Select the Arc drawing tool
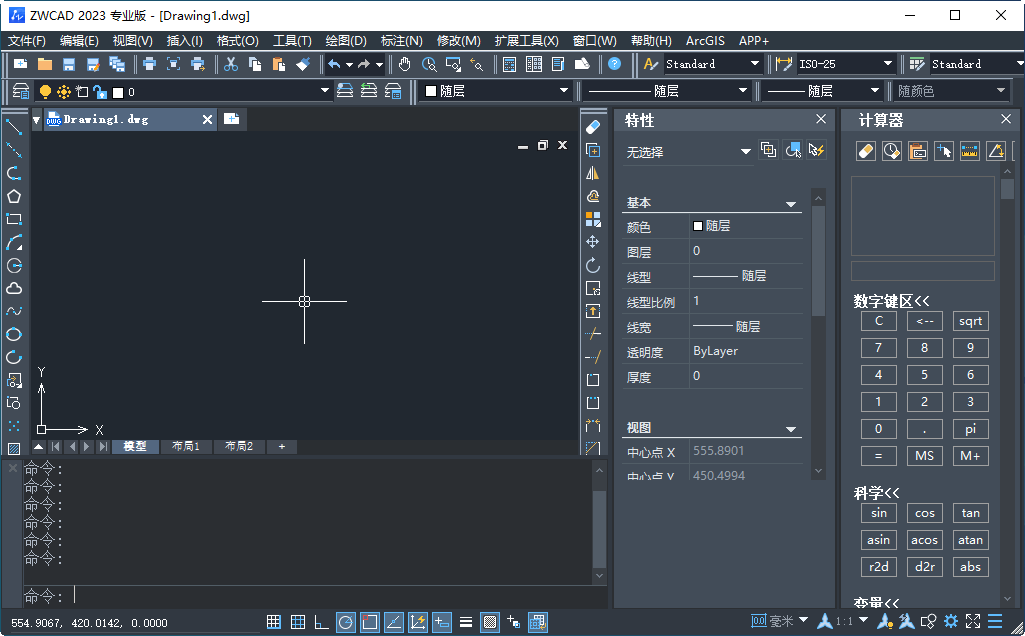Screen dimensions: 1025x636 click(14, 242)
